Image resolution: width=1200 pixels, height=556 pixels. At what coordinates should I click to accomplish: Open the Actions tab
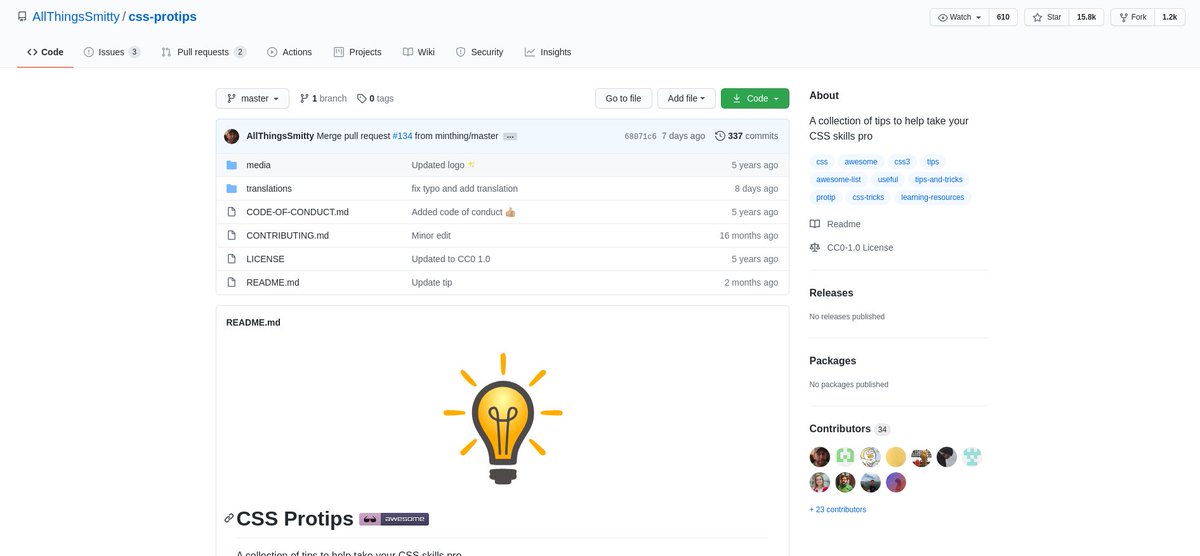point(290,52)
